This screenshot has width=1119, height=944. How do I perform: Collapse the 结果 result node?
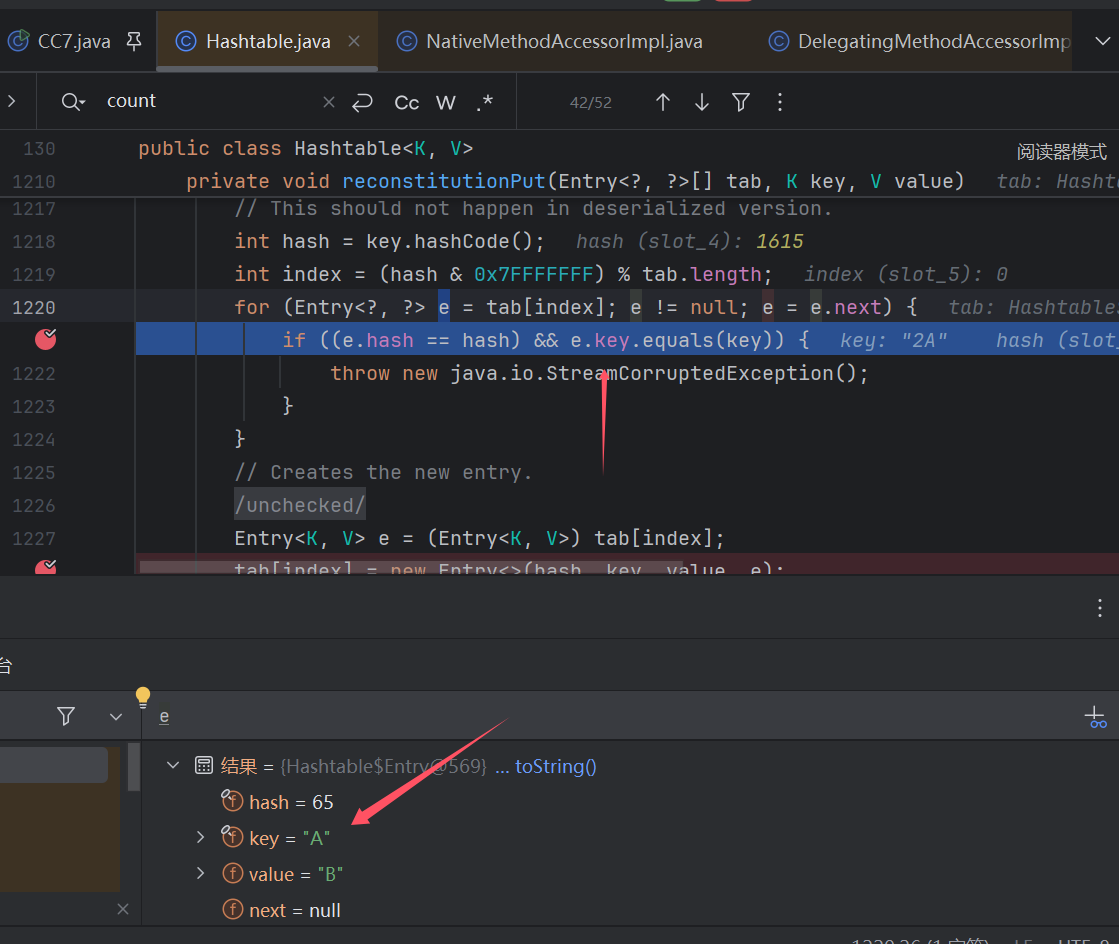173,766
